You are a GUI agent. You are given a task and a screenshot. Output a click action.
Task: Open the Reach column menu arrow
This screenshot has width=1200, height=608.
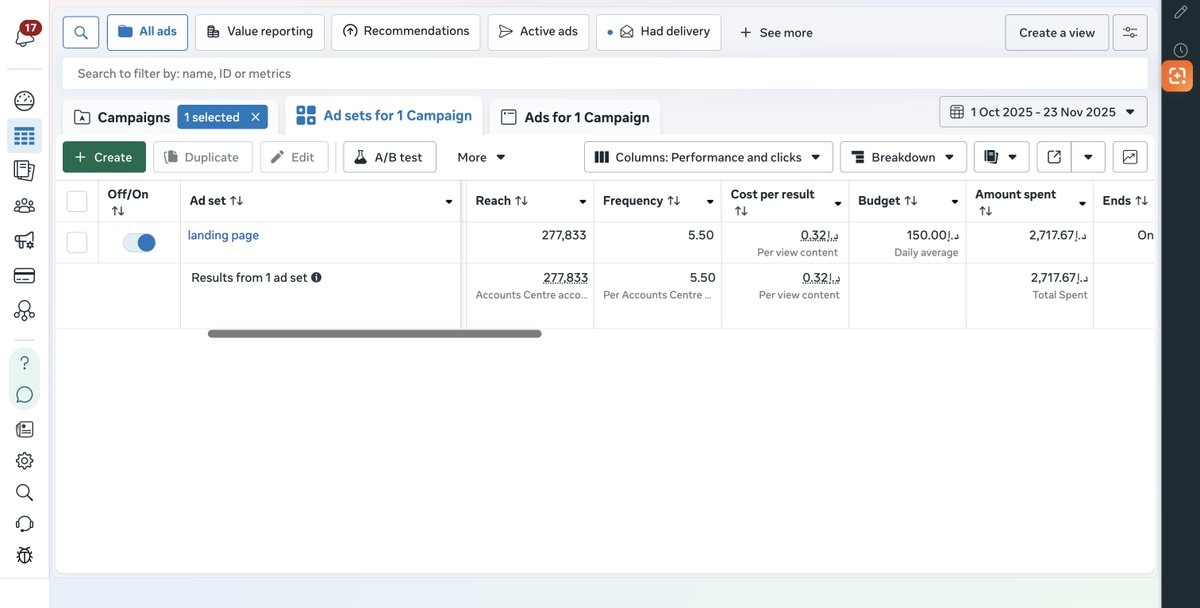pyautogui.click(x=582, y=202)
